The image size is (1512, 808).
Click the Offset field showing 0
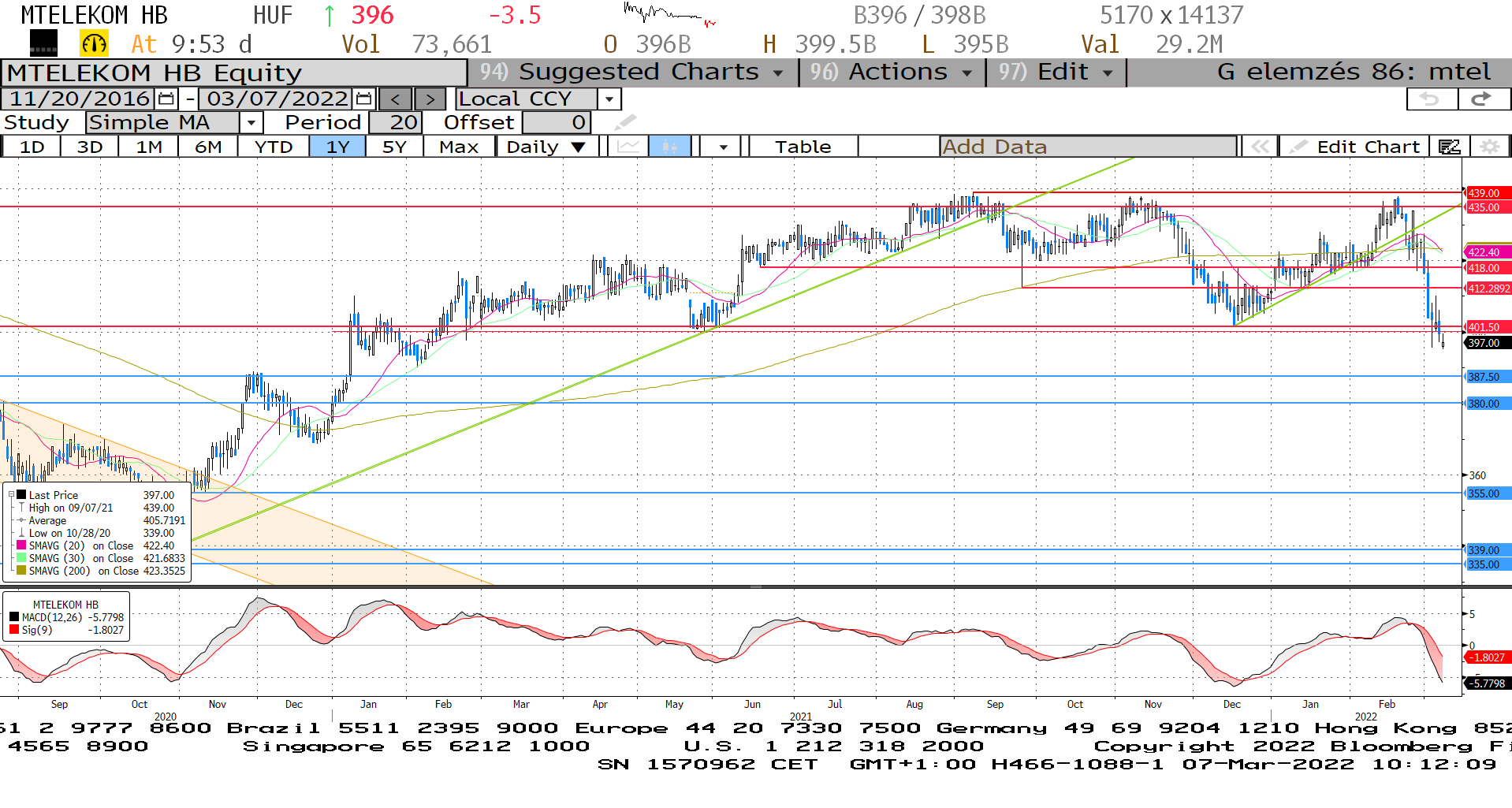[x=557, y=123]
